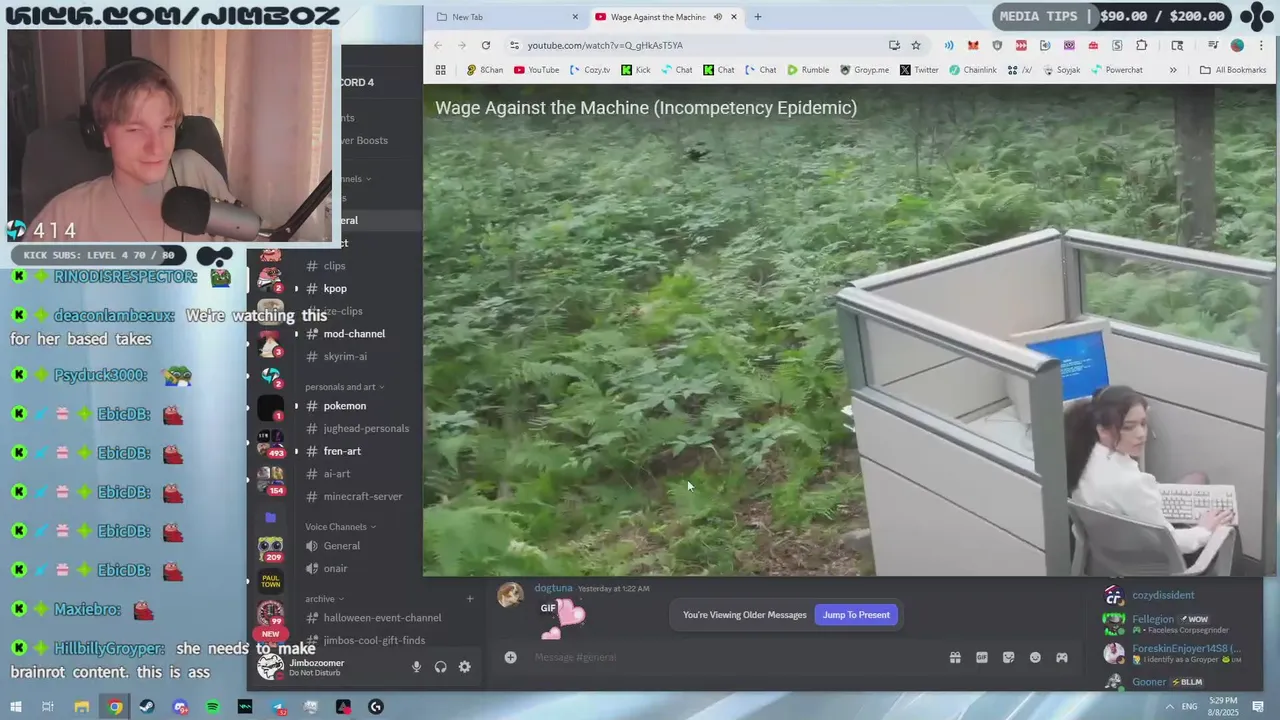Open the Rumble bookmark
Viewport: 1280px width, 720px height.
(x=808, y=70)
